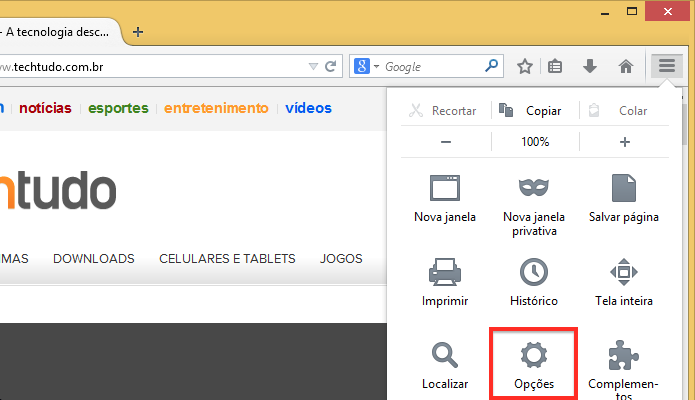Bookmark this page with star icon
This screenshot has width=695, height=400.
525,67
